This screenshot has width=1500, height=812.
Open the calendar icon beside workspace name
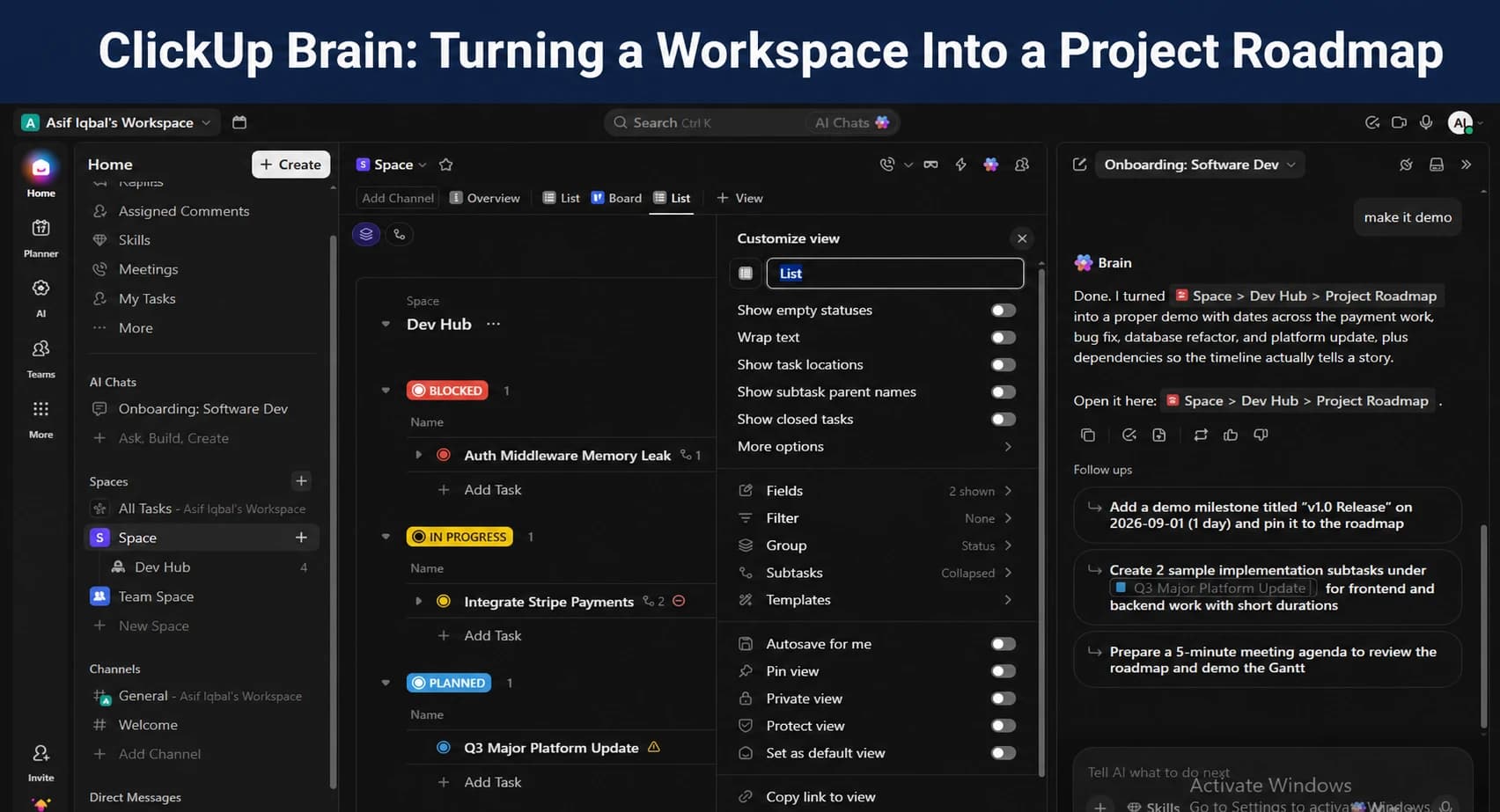tap(239, 122)
